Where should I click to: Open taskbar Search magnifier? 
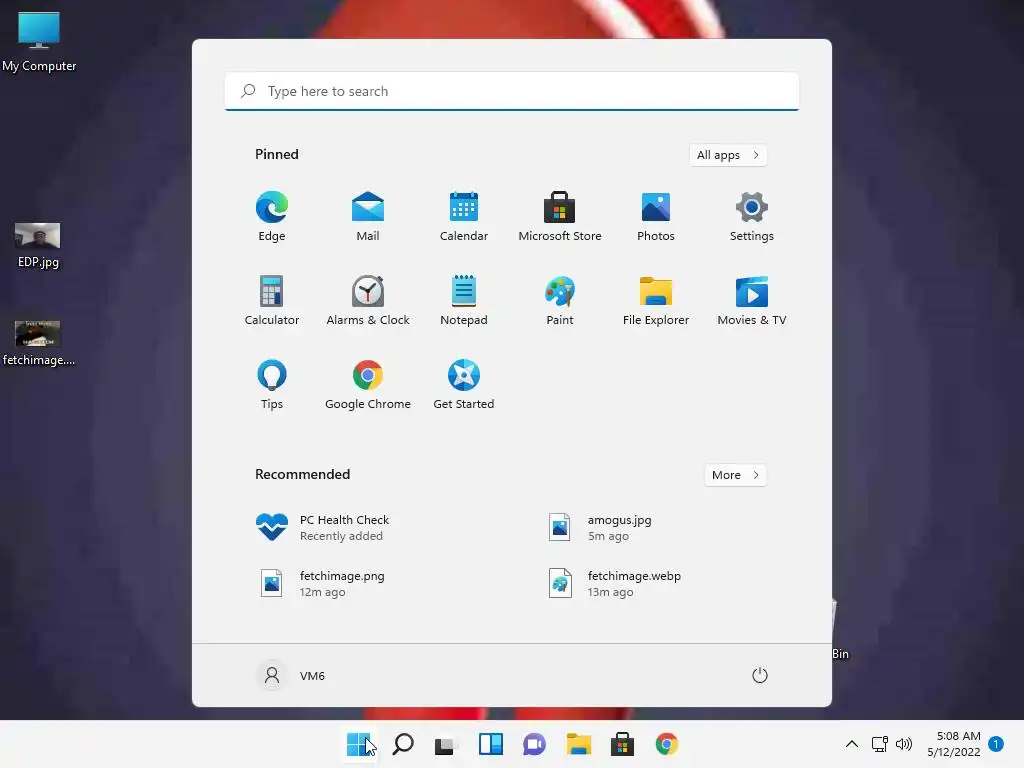tap(403, 744)
